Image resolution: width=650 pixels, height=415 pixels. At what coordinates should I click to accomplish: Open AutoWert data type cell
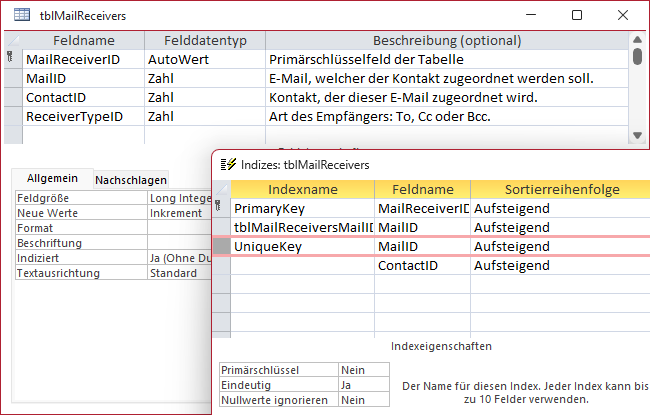click(x=205, y=60)
